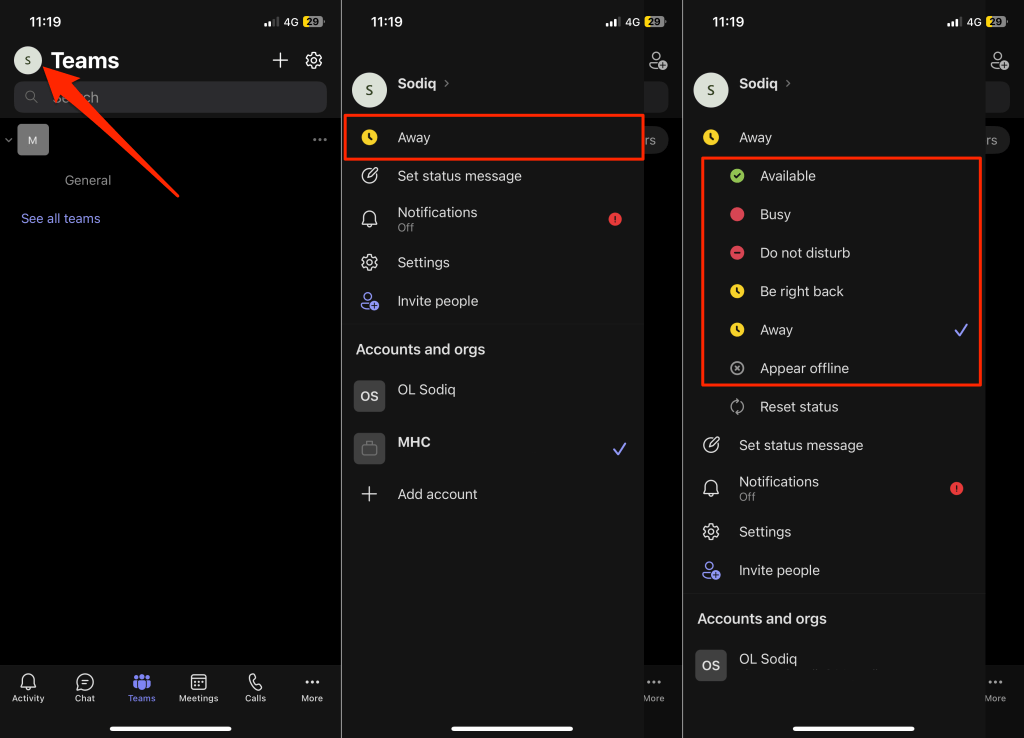Open Sodiq profile chevron in middle panel
Viewport: 1024px width, 738px height.
(x=447, y=84)
